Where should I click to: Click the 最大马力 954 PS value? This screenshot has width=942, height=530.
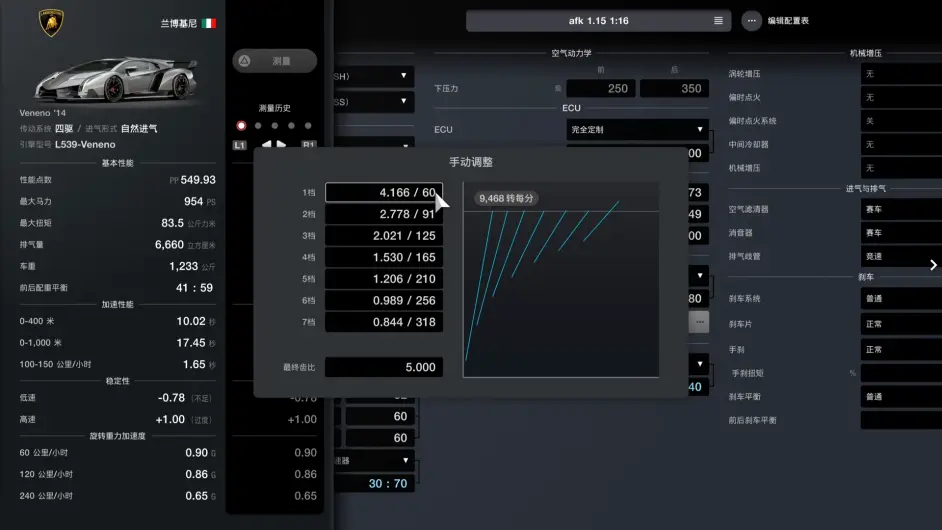pos(199,201)
